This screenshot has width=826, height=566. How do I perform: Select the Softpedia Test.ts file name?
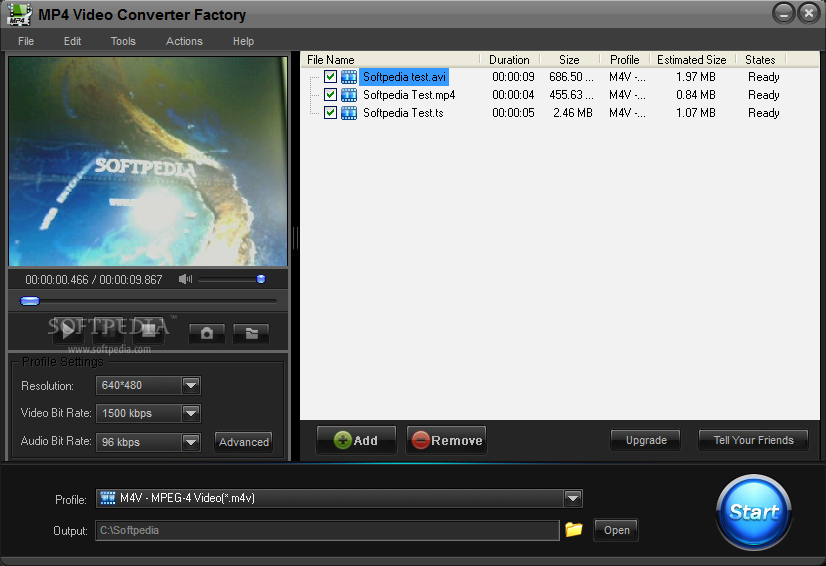pos(403,113)
